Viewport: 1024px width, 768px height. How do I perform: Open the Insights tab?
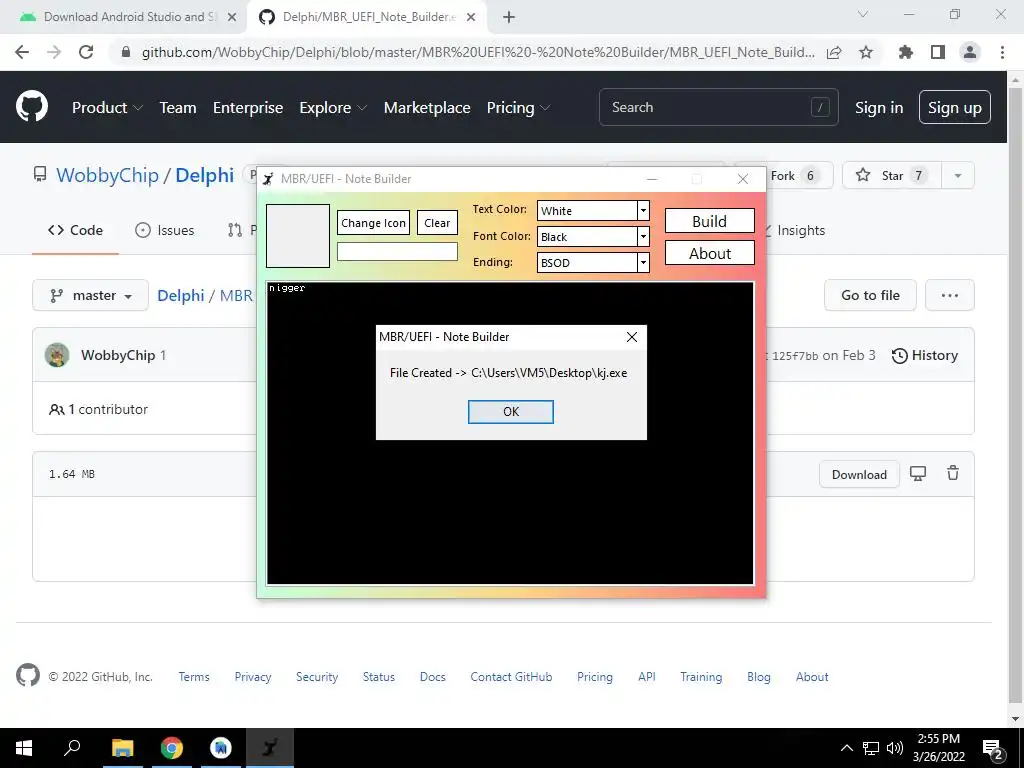[793, 230]
